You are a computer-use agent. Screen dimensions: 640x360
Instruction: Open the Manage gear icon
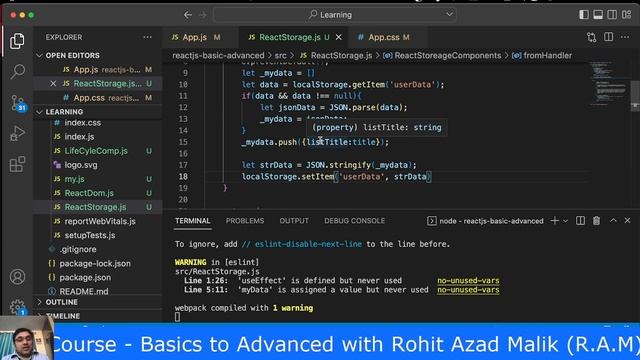pyautogui.click(x=17, y=307)
